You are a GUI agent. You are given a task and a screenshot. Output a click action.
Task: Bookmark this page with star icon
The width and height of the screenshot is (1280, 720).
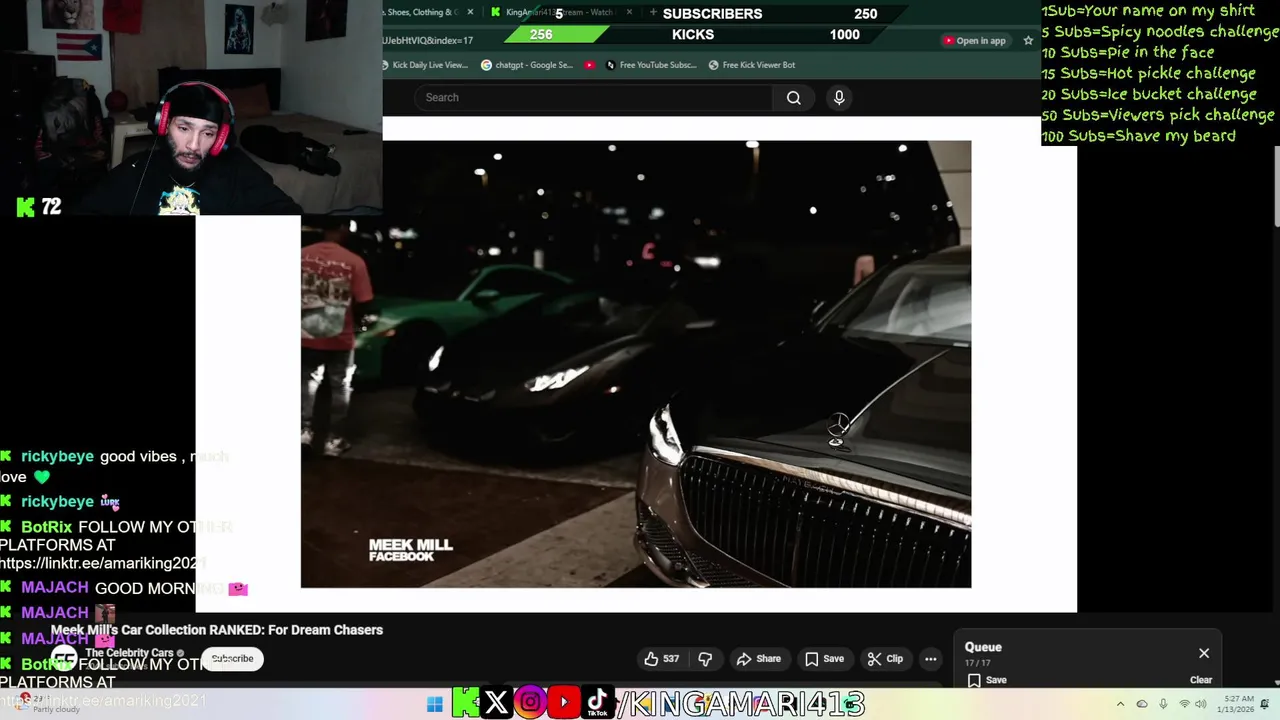[x=1027, y=41]
